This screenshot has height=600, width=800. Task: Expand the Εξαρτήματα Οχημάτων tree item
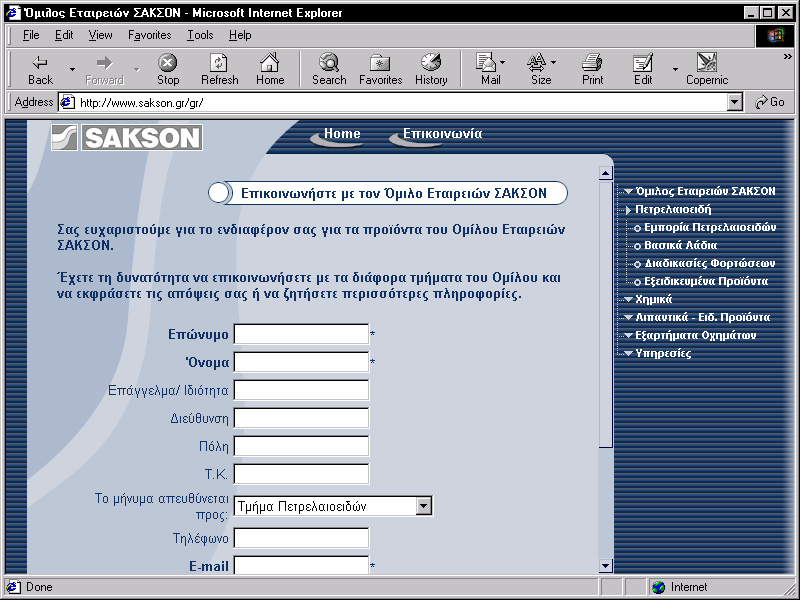click(629, 335)
